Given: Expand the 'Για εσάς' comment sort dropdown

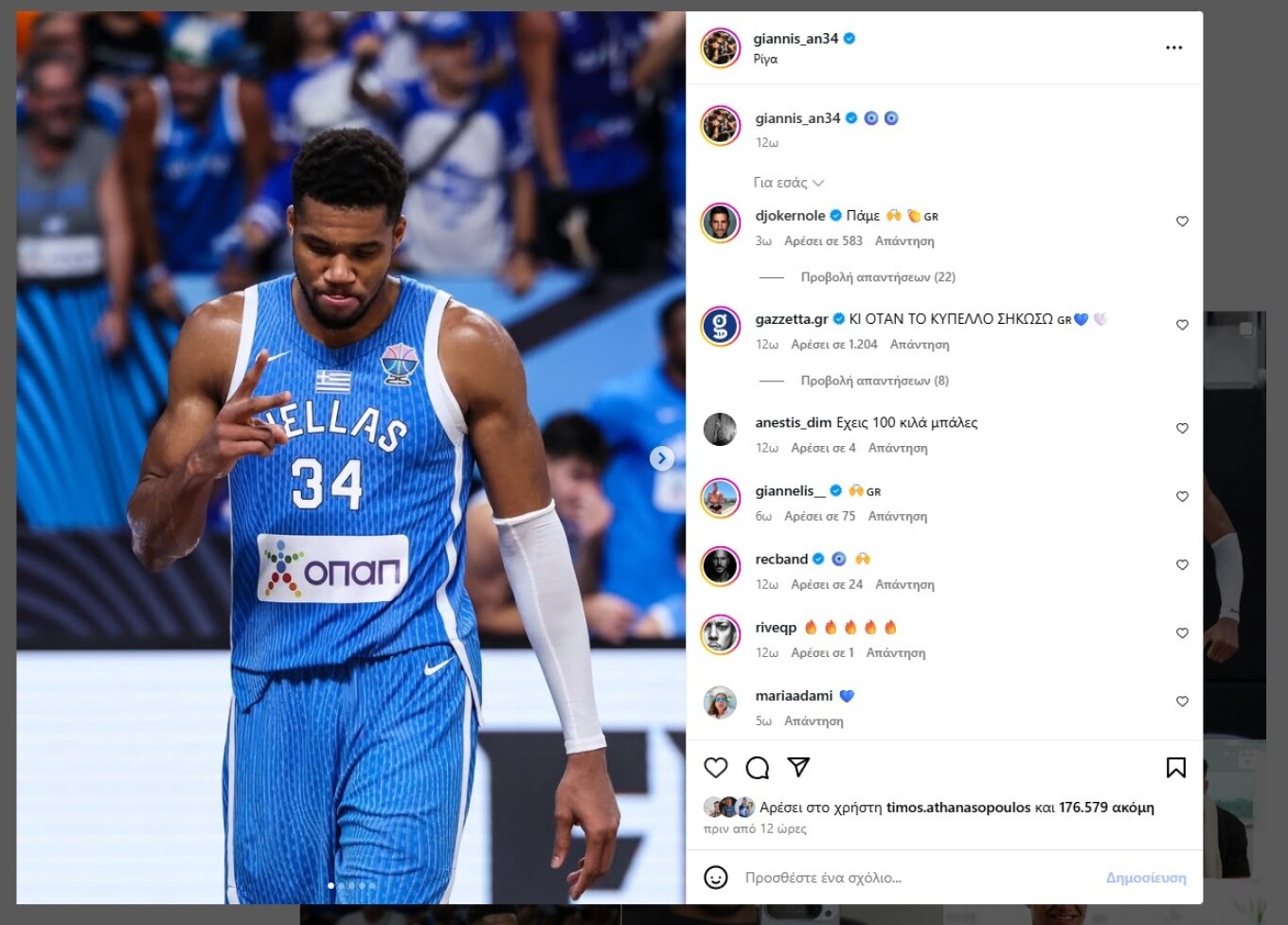Looking at the screenshot, I should pos(789,183).
